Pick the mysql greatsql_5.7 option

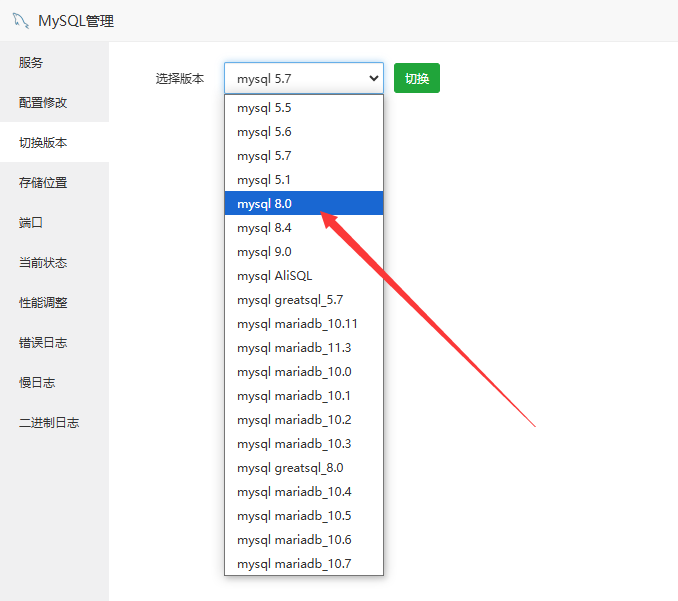304,300
